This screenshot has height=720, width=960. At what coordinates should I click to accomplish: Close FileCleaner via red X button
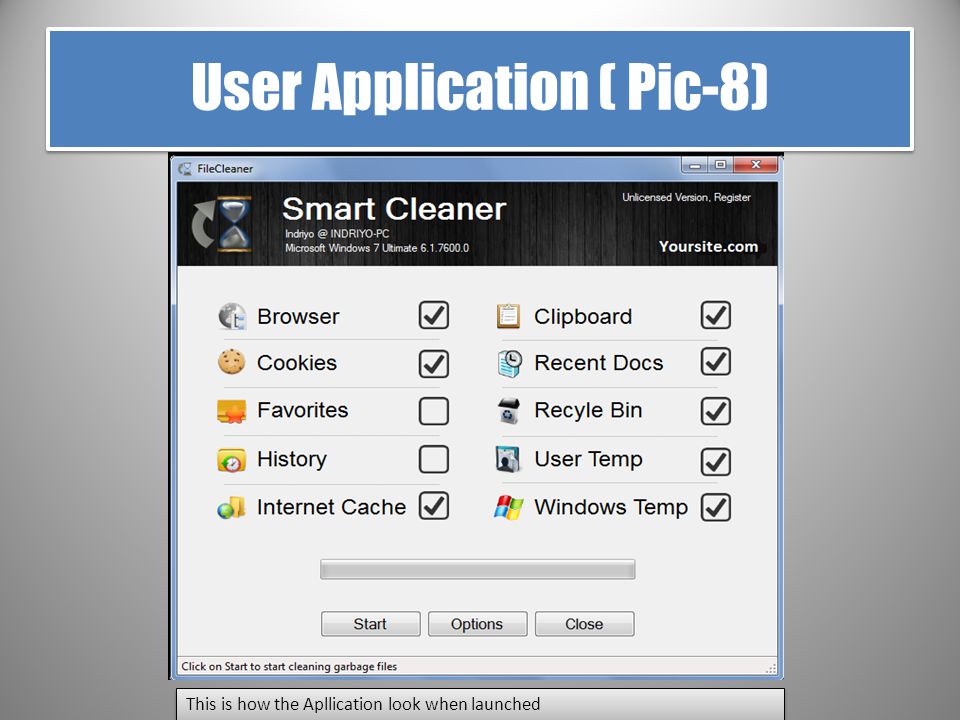click(x=756, y=165)
